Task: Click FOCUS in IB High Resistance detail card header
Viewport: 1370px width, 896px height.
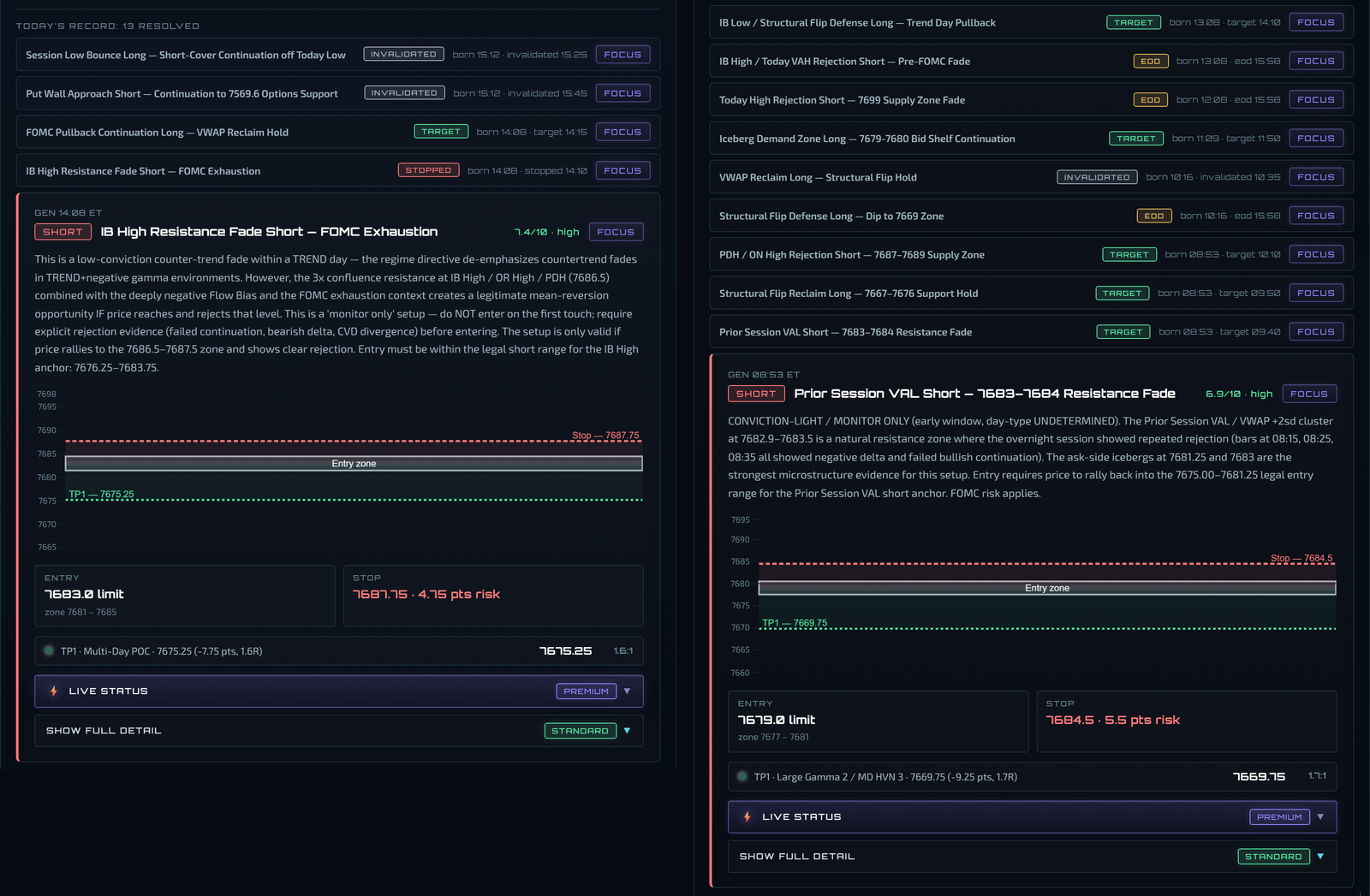Action: [616, 232]
